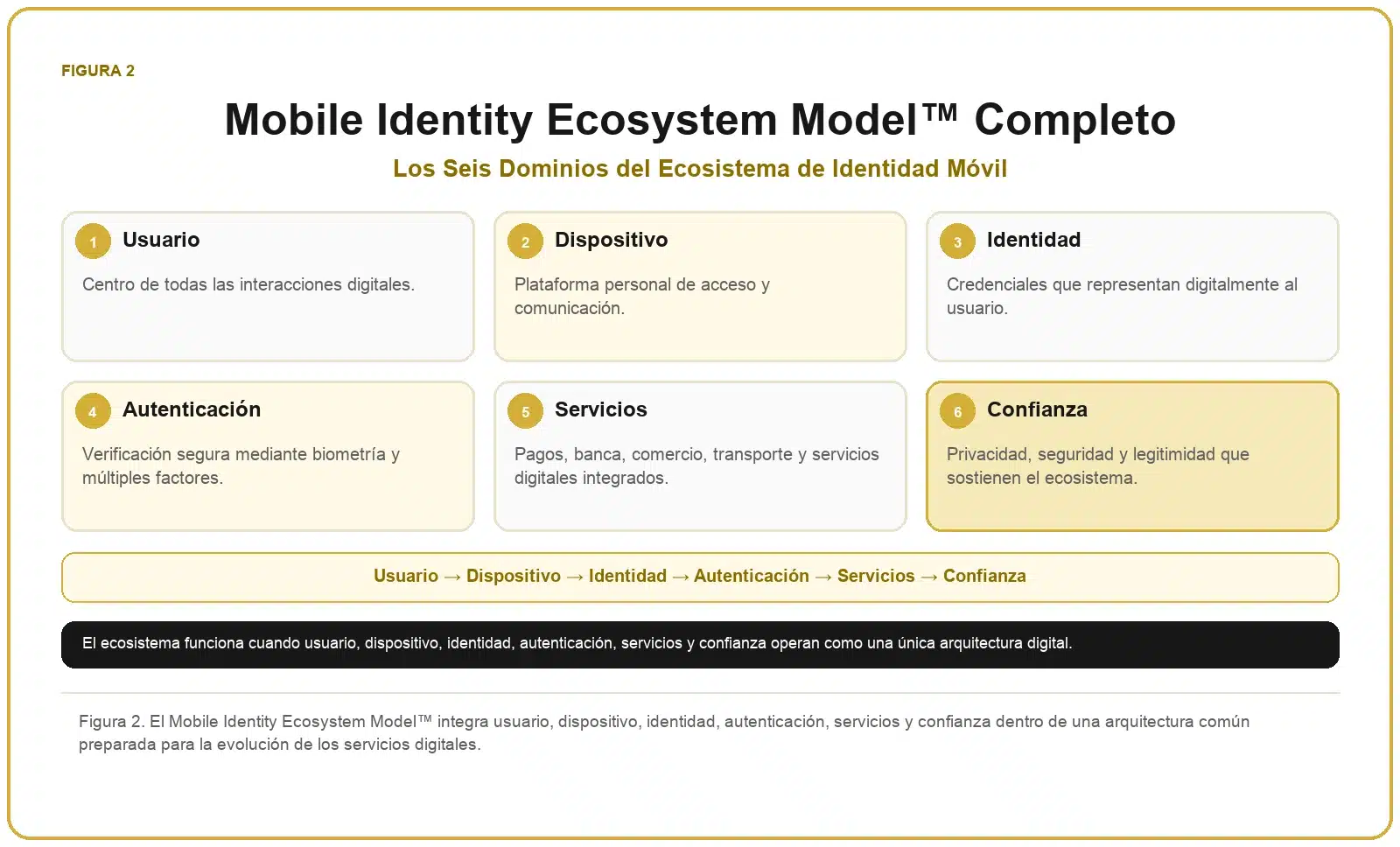Screen dimensions: 1400x847
Task: Click the "Identidad" card heading
Action: pyautogui.click(x=1033, y=240)
